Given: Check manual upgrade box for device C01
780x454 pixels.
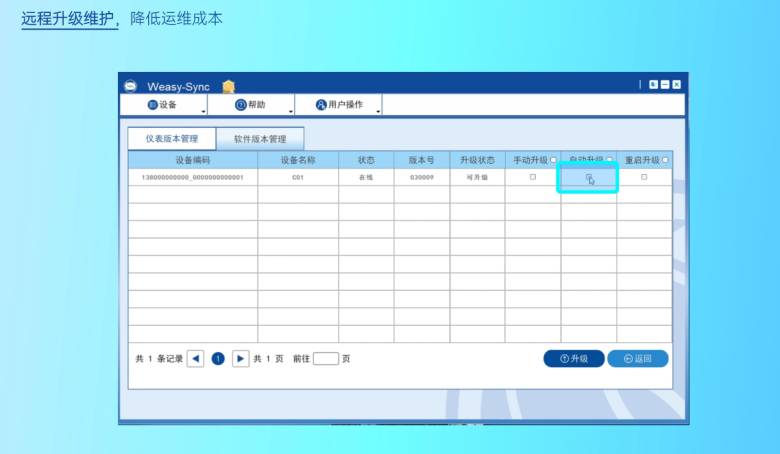Looking at the screenshot, I should [x=532, y=177].
